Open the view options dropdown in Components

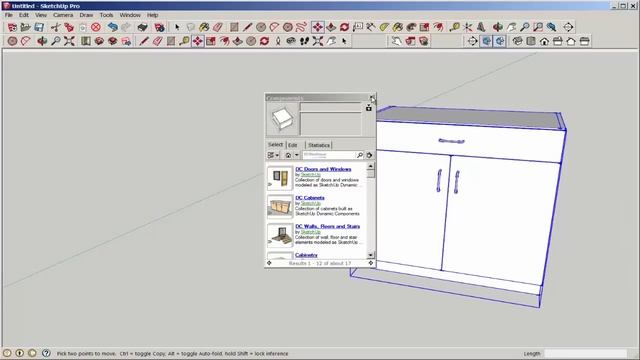pos(273,155)
